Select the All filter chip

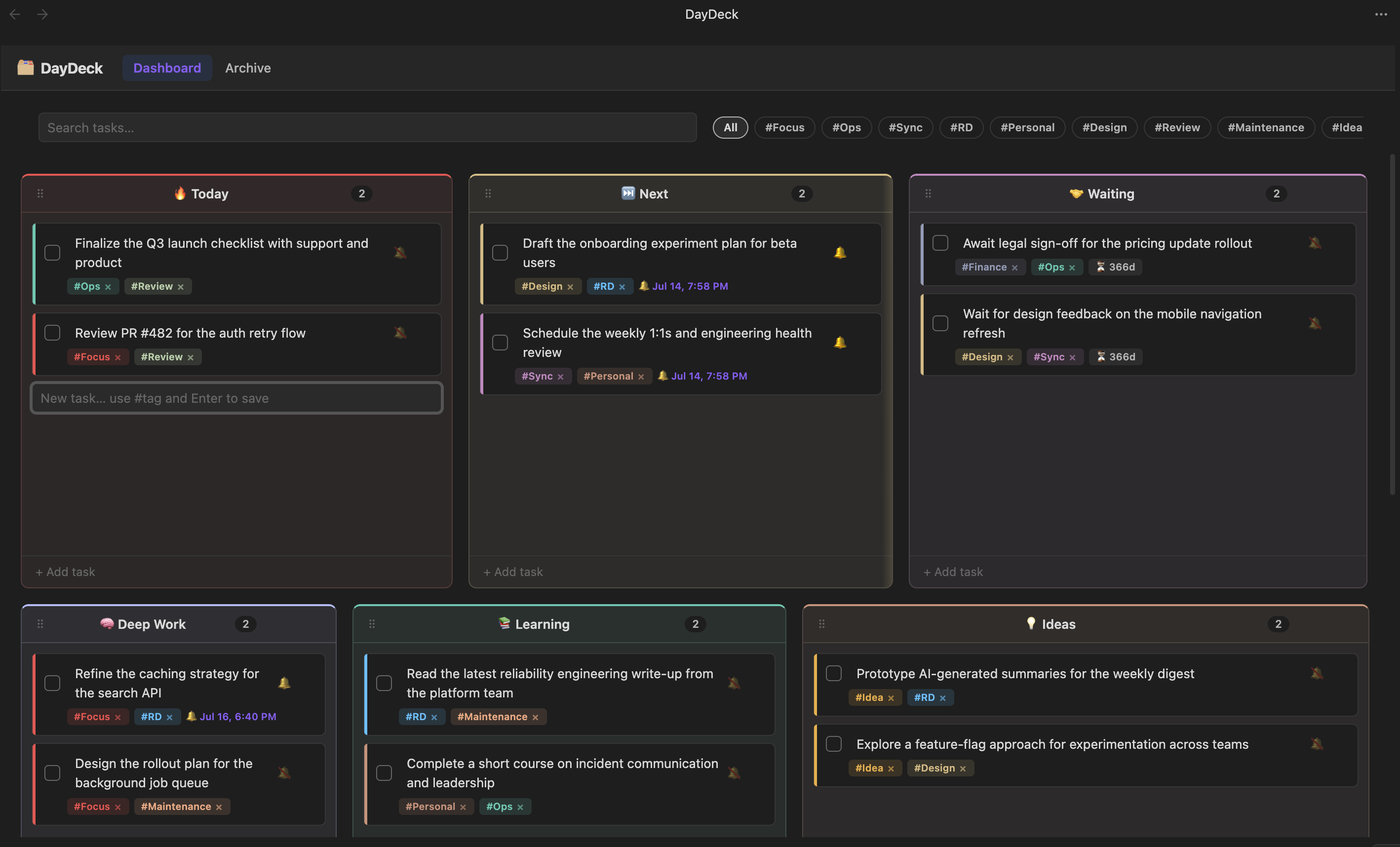(x=730, y=127)
